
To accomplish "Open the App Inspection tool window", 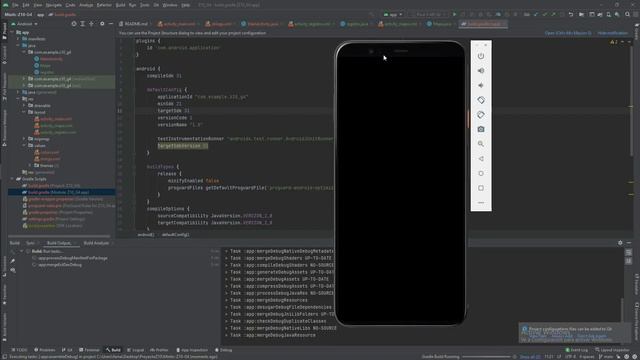I will pyautogui.click(x=192, y=350).
